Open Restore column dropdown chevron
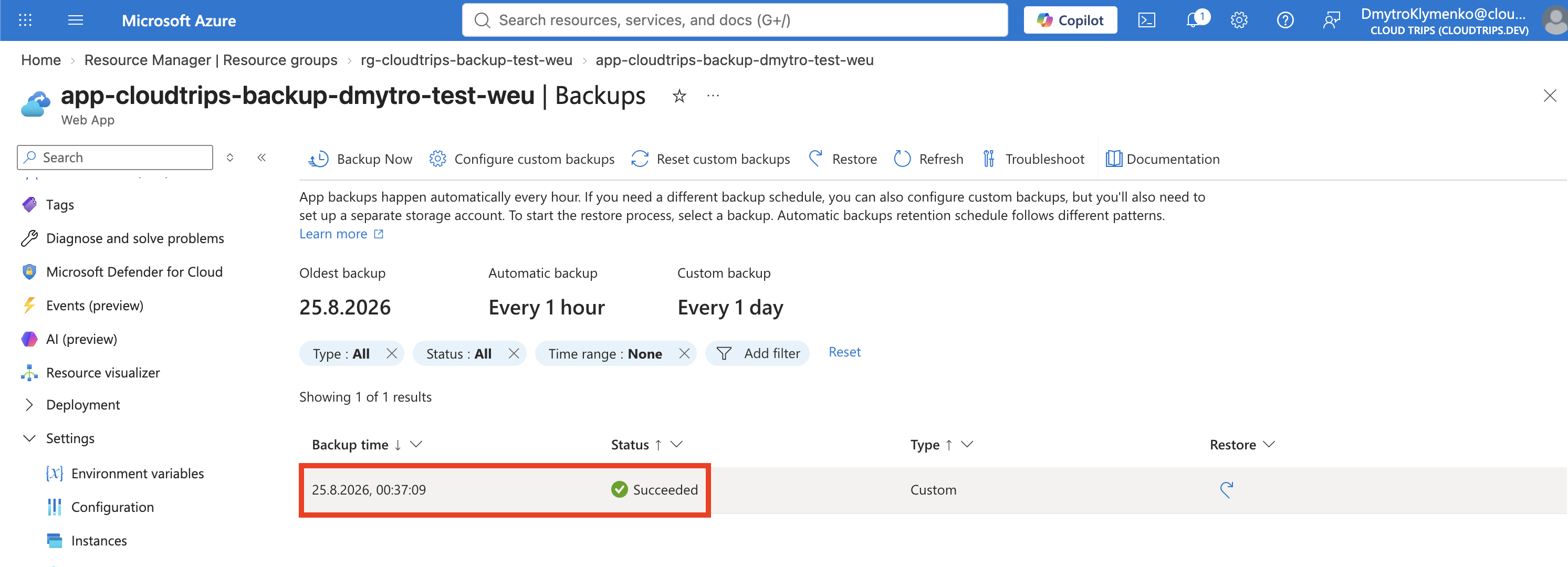 pyautogui.click(x=1269, y=445)
